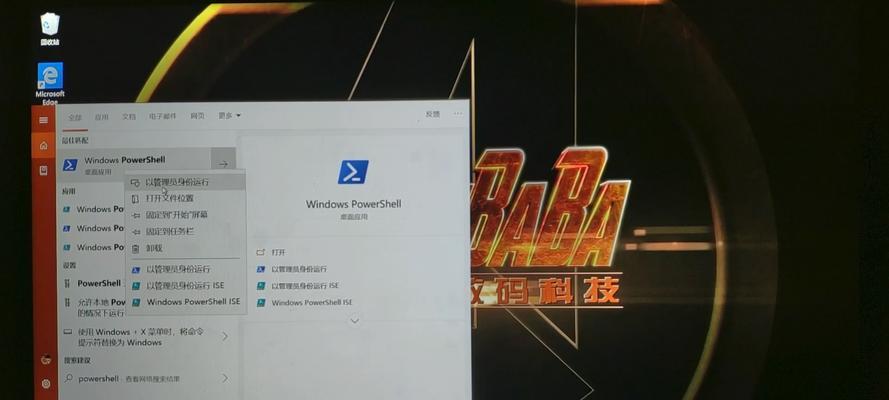Open the 允许本地 PowerShell settings result
Image resolution: width=889 pixels, height=400 pixels.
pos(94,308)
